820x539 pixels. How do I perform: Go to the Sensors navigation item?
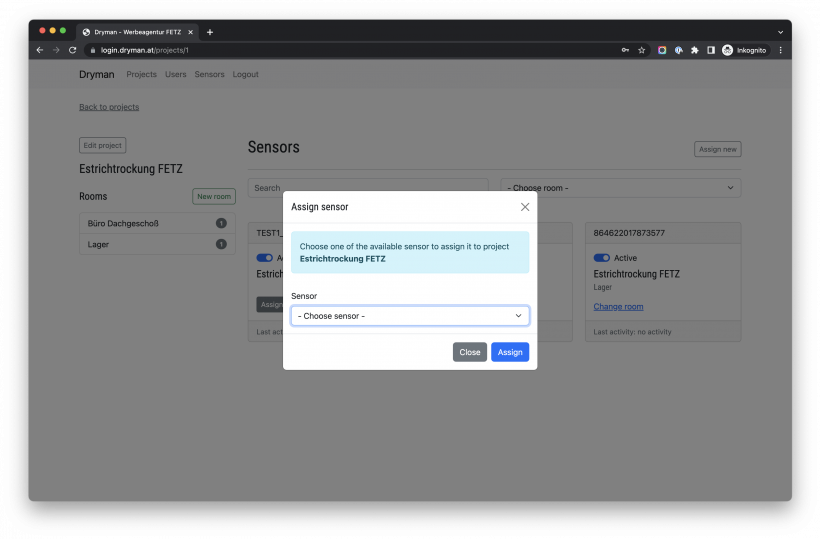(x=209, y=74)
